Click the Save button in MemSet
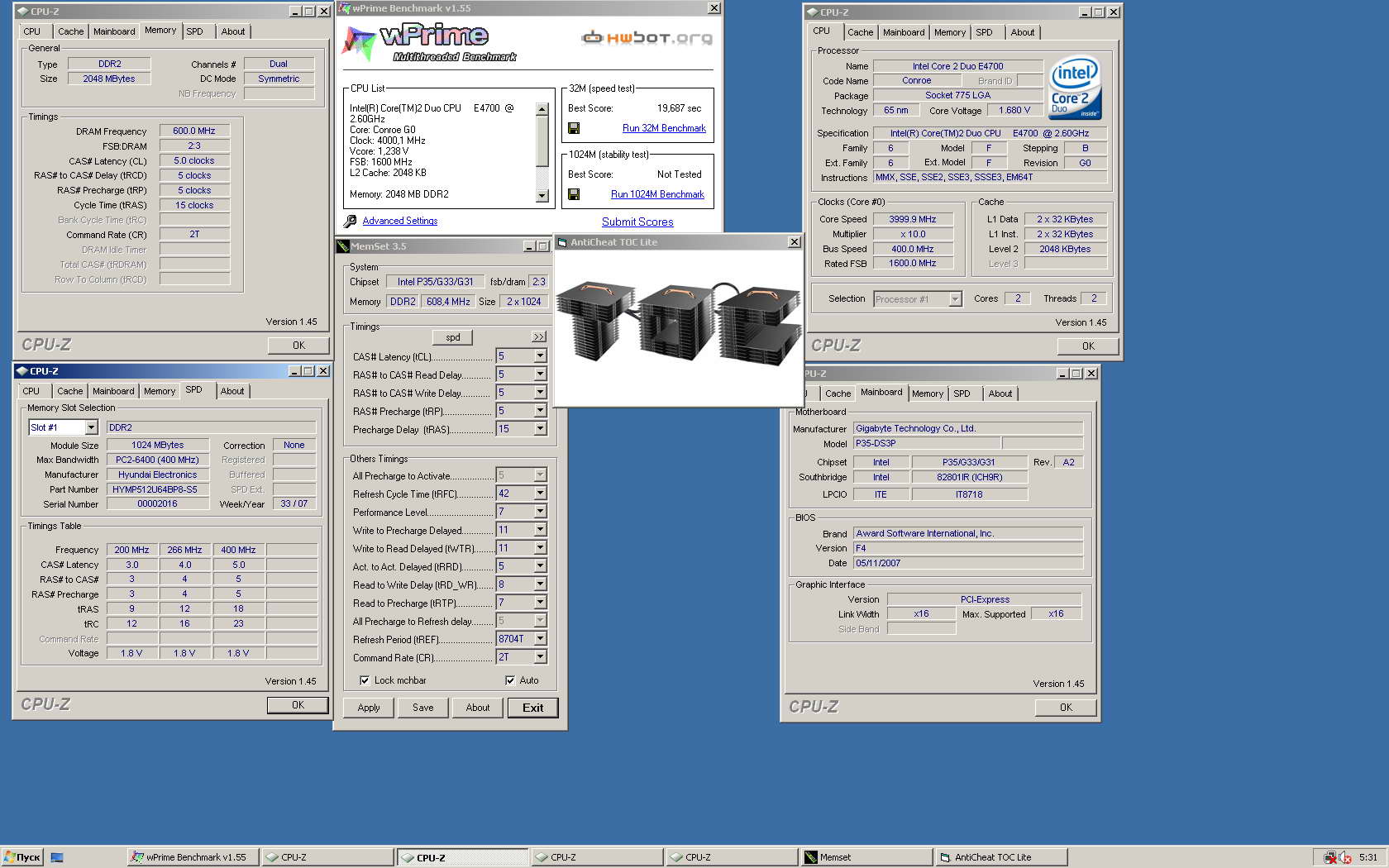Screen dimensions: 1389x868 click(x=423, y=708)
